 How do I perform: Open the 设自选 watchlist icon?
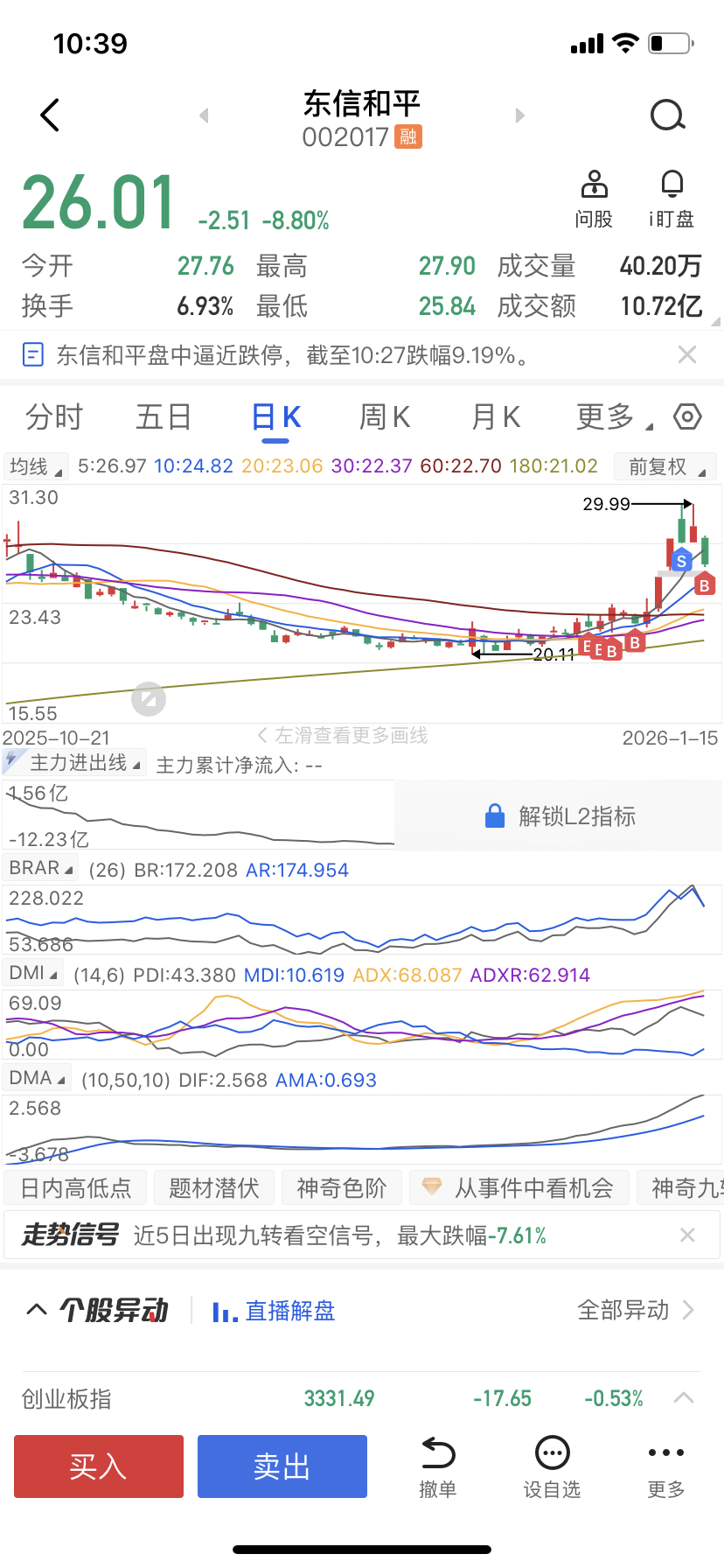[553, 1453]
